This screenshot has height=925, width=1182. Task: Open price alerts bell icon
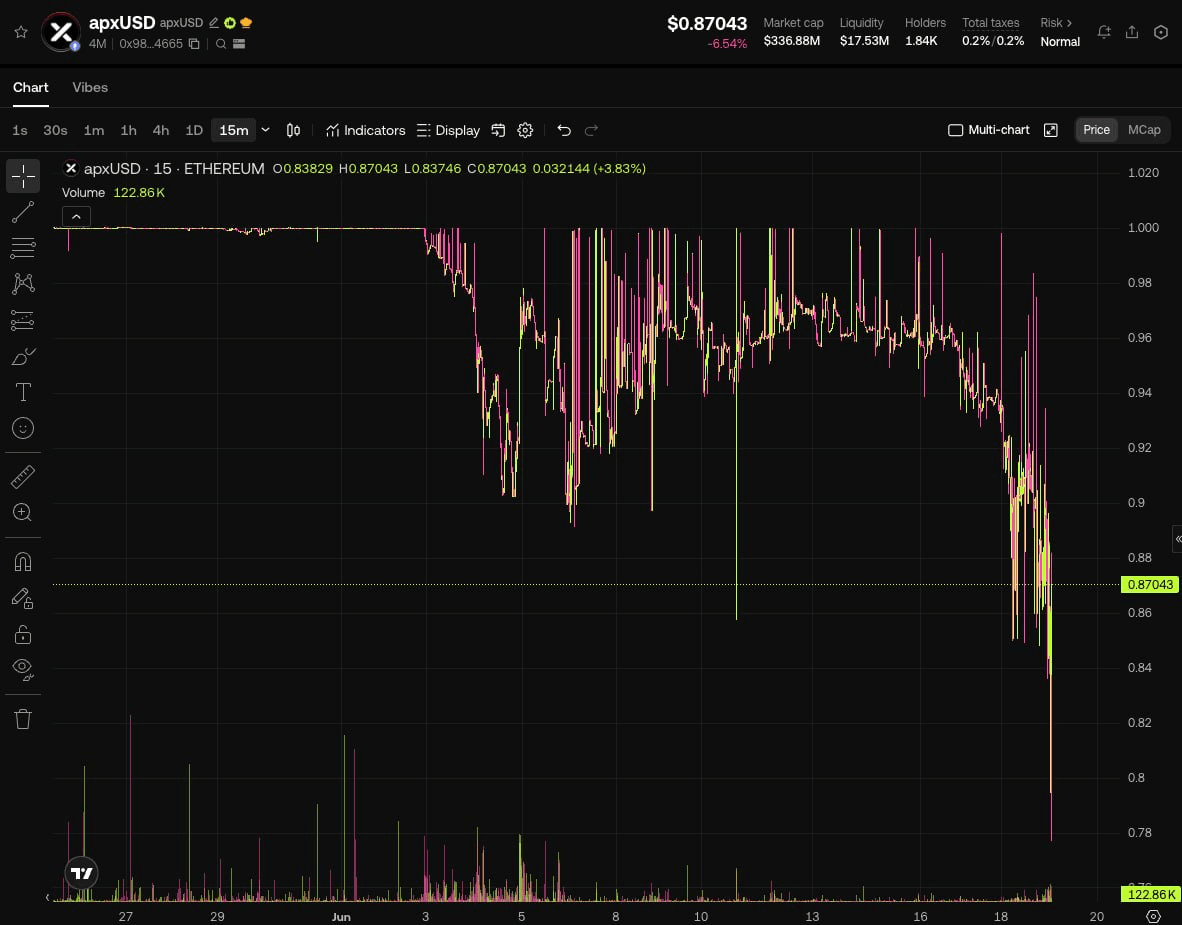tap(1104, 32)
